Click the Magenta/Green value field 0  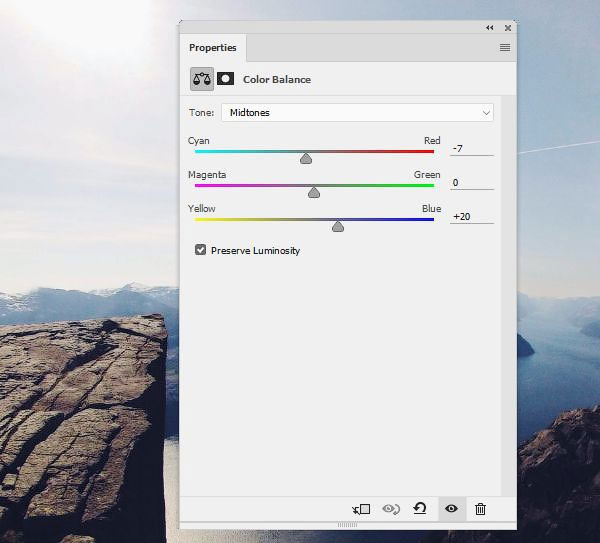(472, 183)
